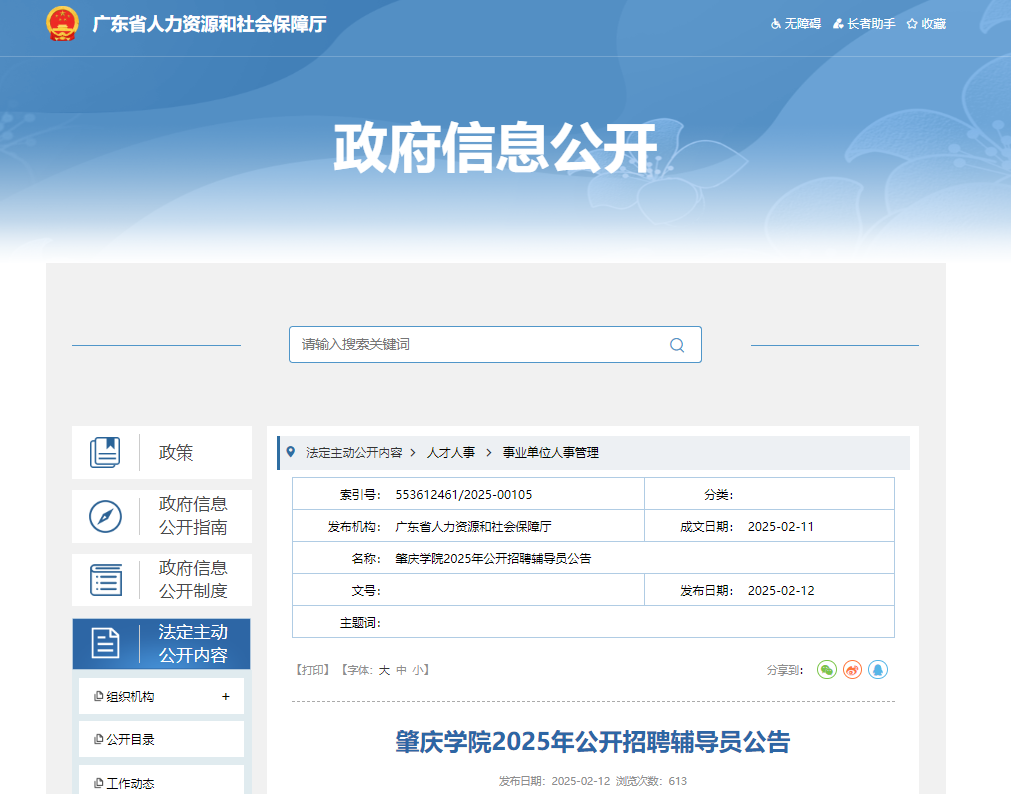Turn on 长者助手 elder mode
Image resolution: width=1011 pixels, height=794 pixels.
coord(865,24)
